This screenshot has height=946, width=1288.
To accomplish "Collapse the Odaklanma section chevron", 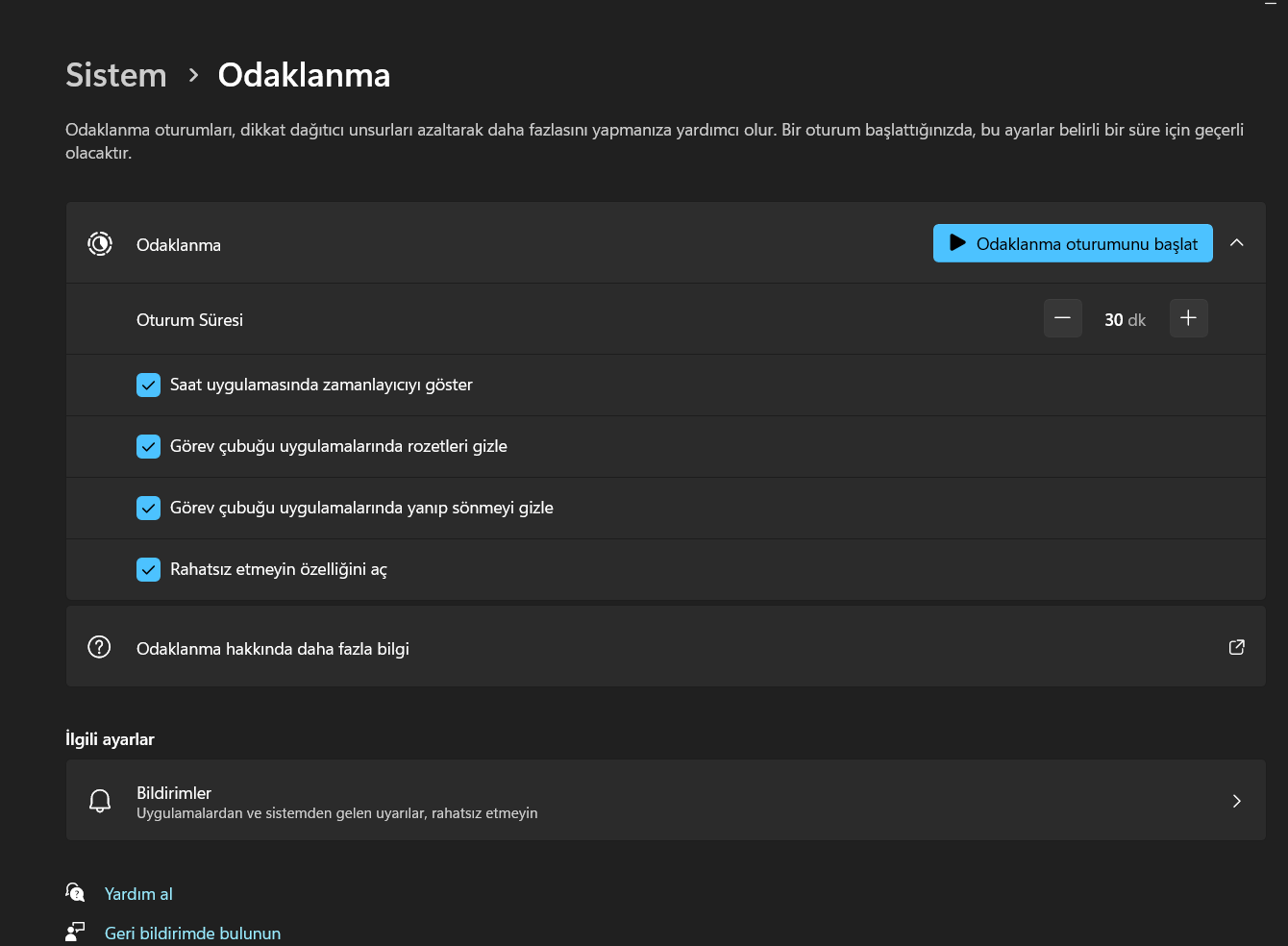I will click(x=1237, y=243).
